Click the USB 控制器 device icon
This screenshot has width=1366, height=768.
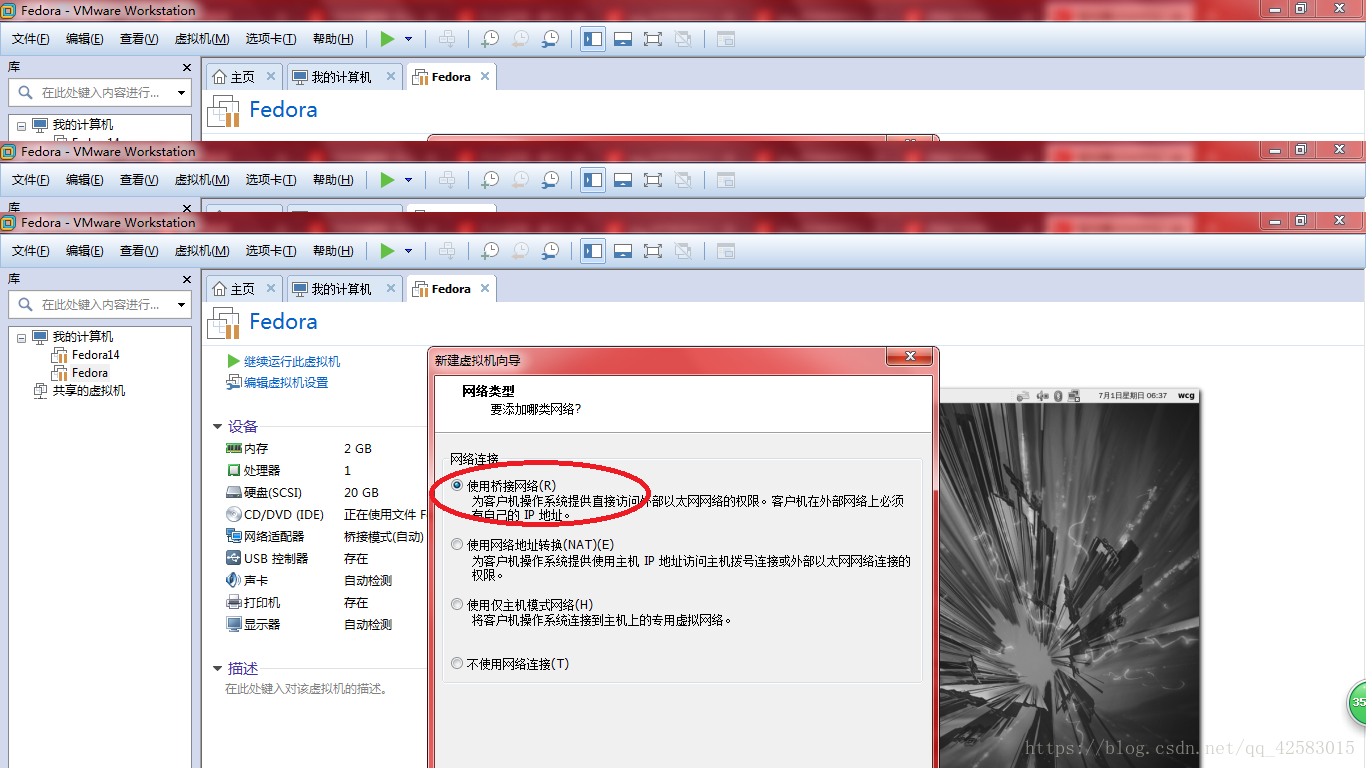click(234, 558)
